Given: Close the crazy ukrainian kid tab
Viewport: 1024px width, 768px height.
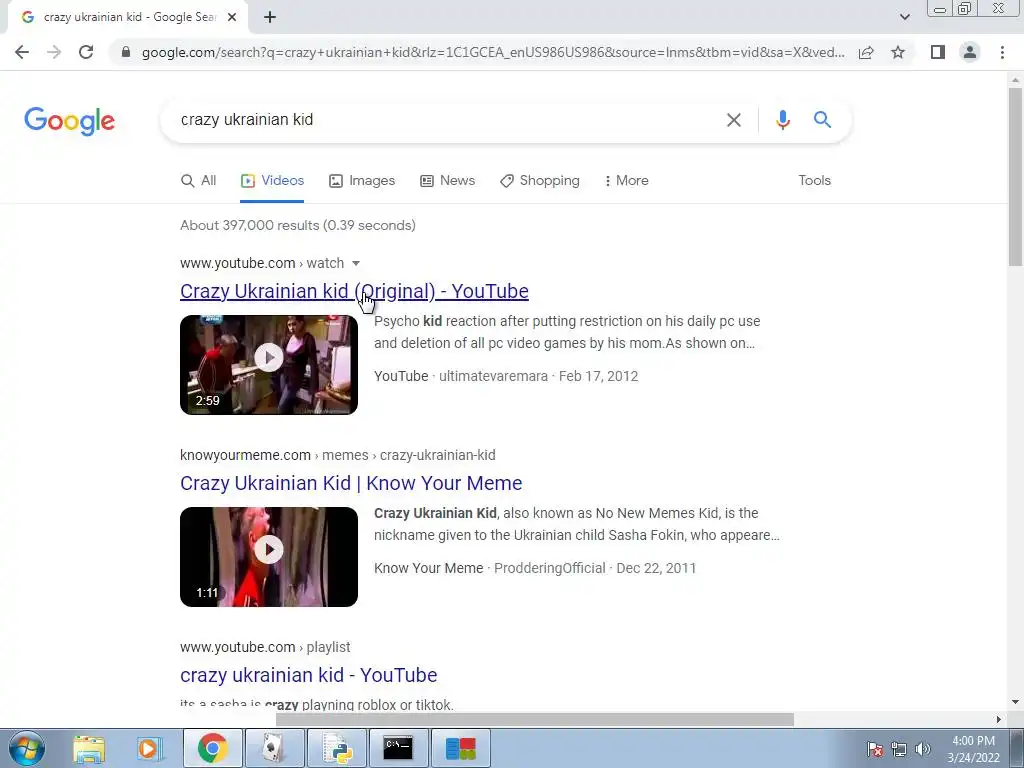Looking at the screenshot, I should (232, 17).
